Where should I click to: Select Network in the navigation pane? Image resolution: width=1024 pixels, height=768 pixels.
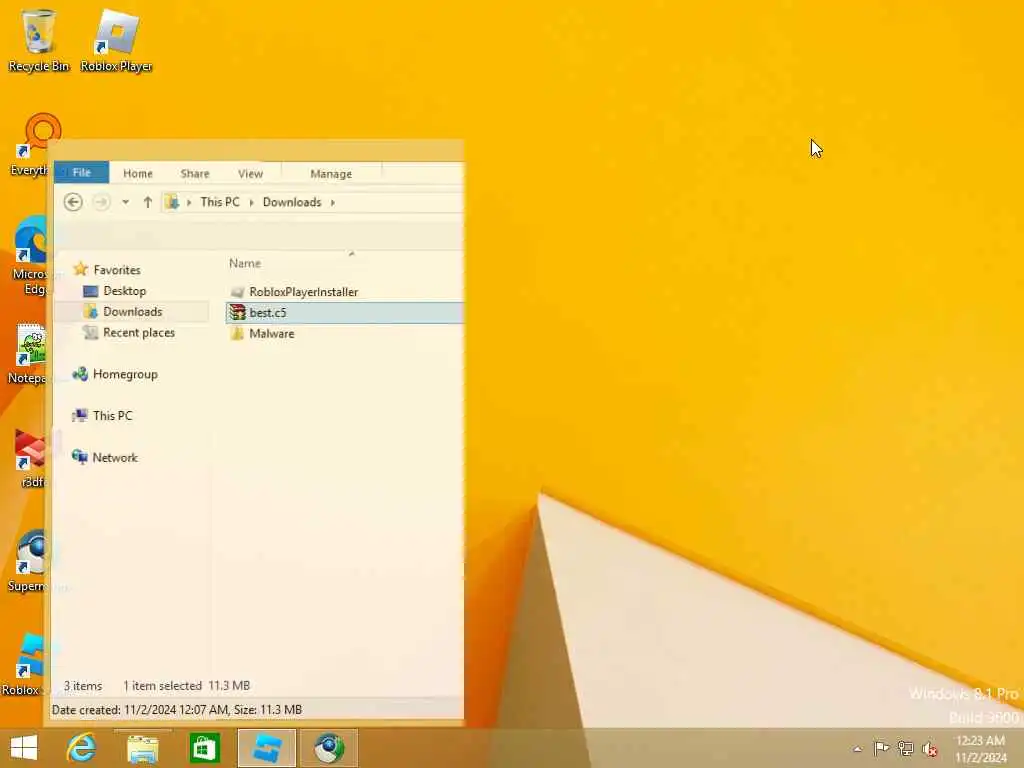tap(115, 458)
